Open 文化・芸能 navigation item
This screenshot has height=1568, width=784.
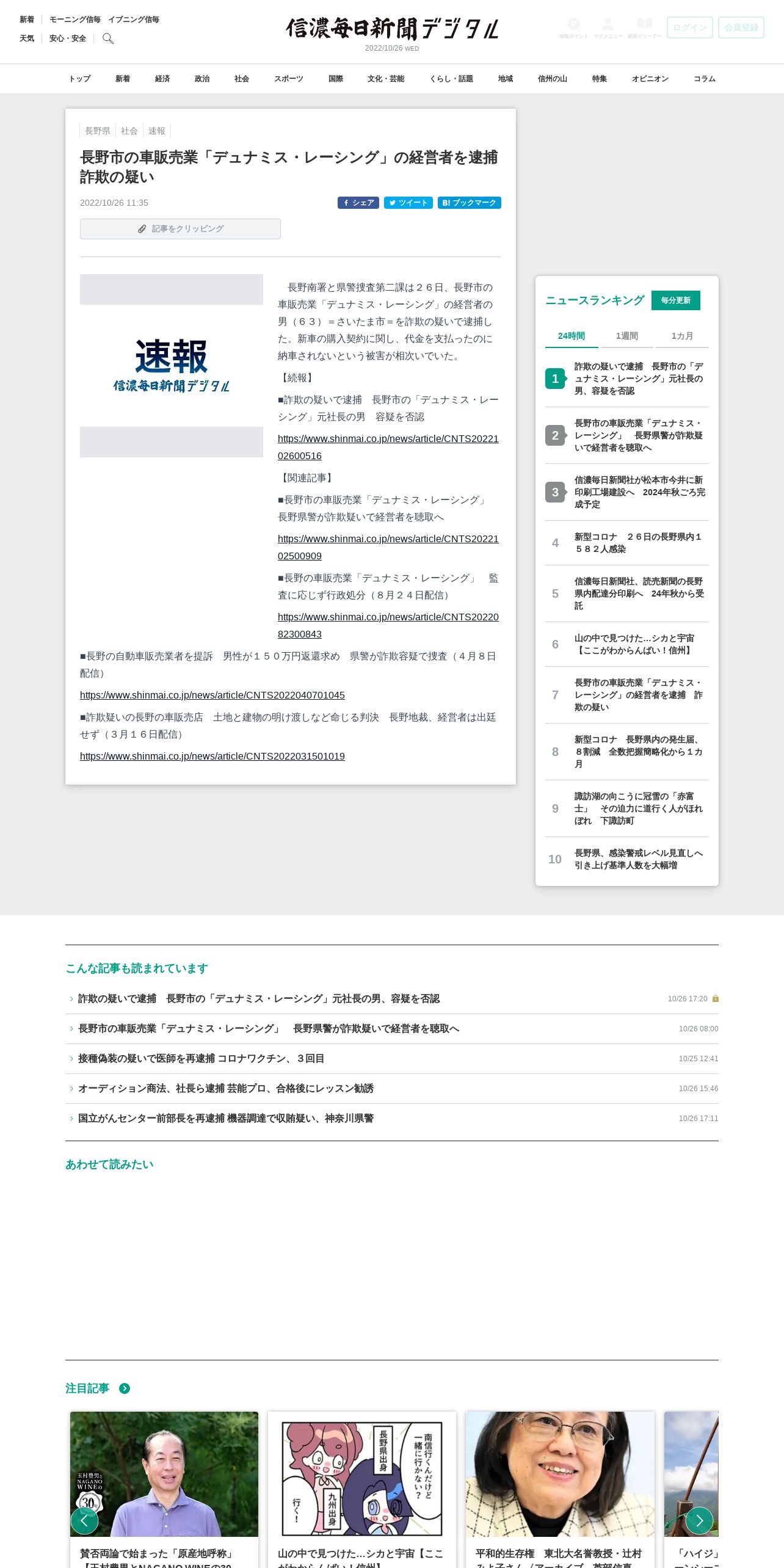386,79
